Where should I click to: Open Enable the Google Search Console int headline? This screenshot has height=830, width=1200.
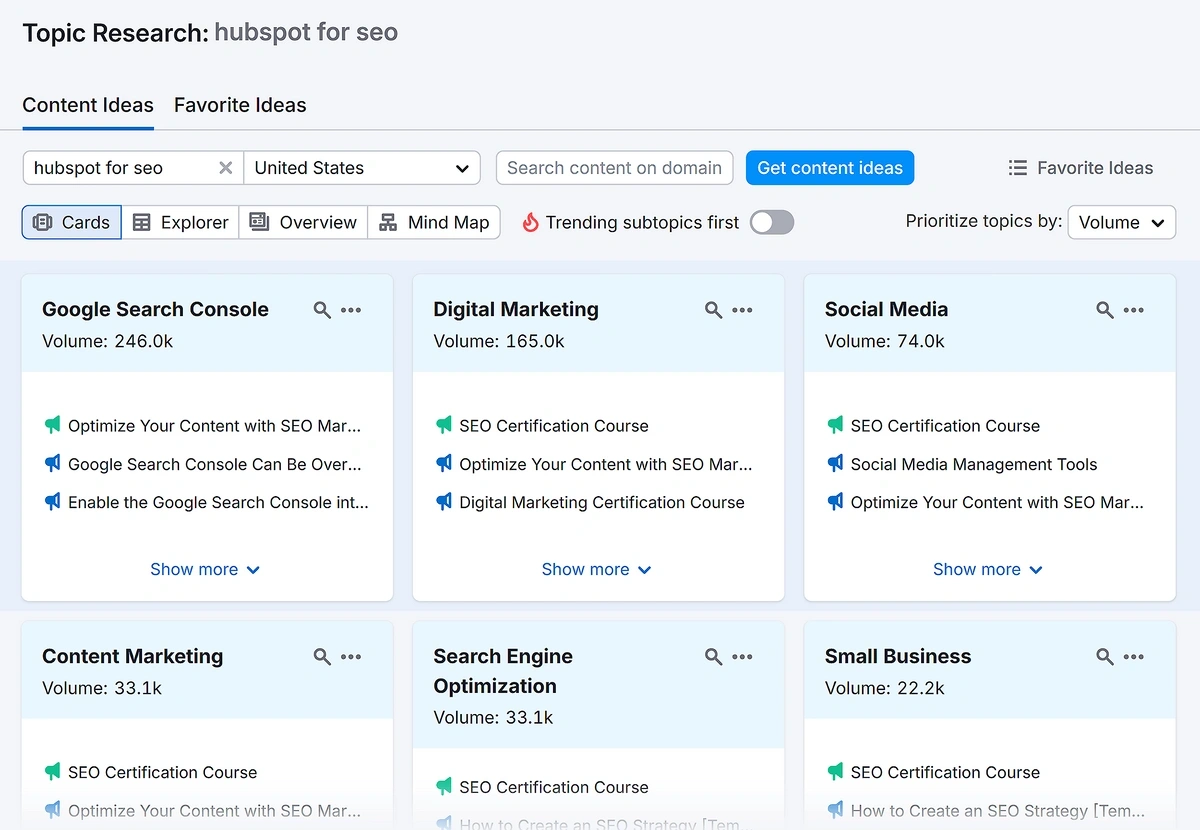(218, 502)
